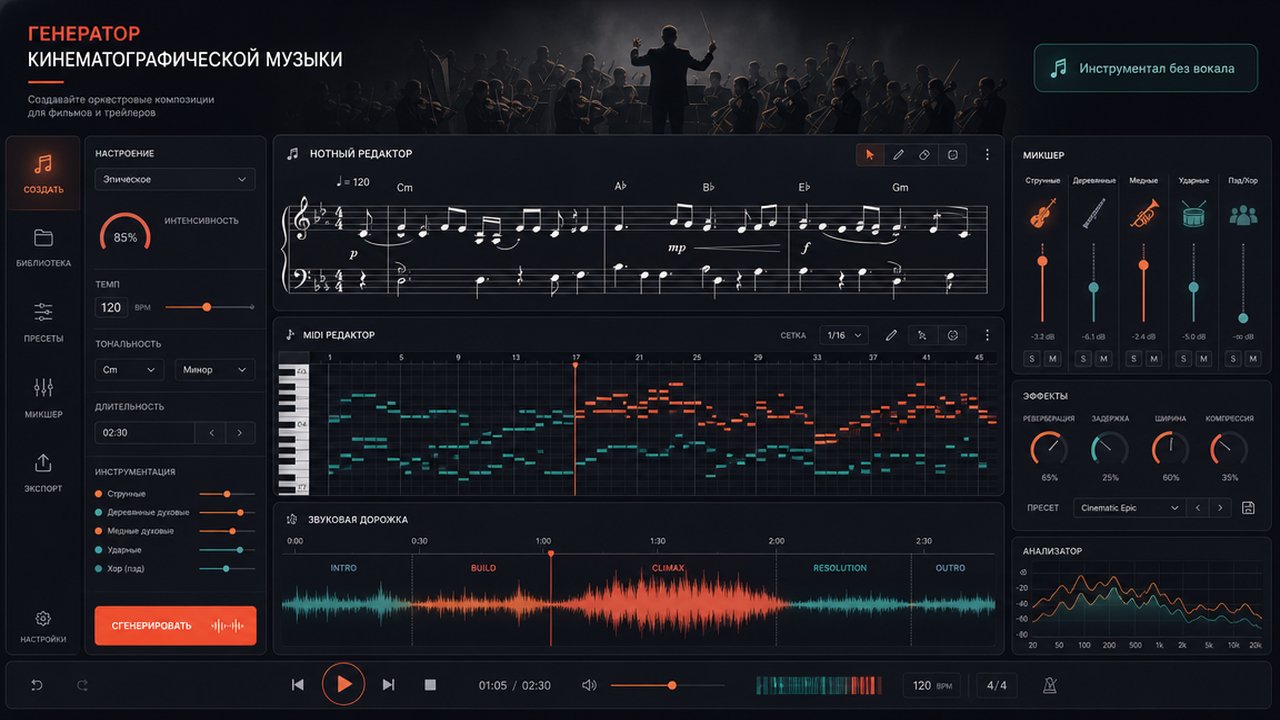Click the Длительность 02:30 field

(x=144, y=433)
